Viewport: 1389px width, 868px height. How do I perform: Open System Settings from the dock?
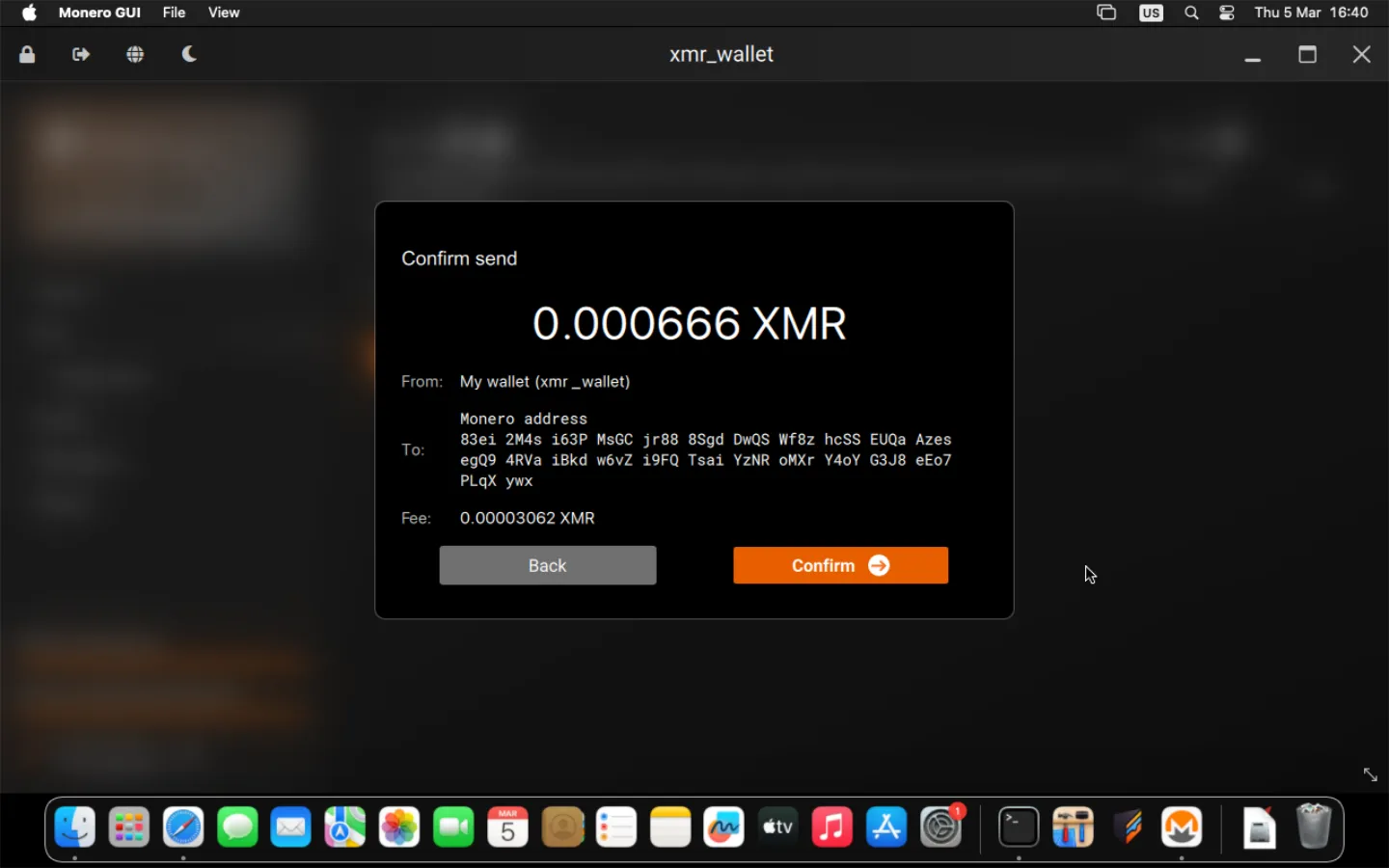(x=941, y=827)
